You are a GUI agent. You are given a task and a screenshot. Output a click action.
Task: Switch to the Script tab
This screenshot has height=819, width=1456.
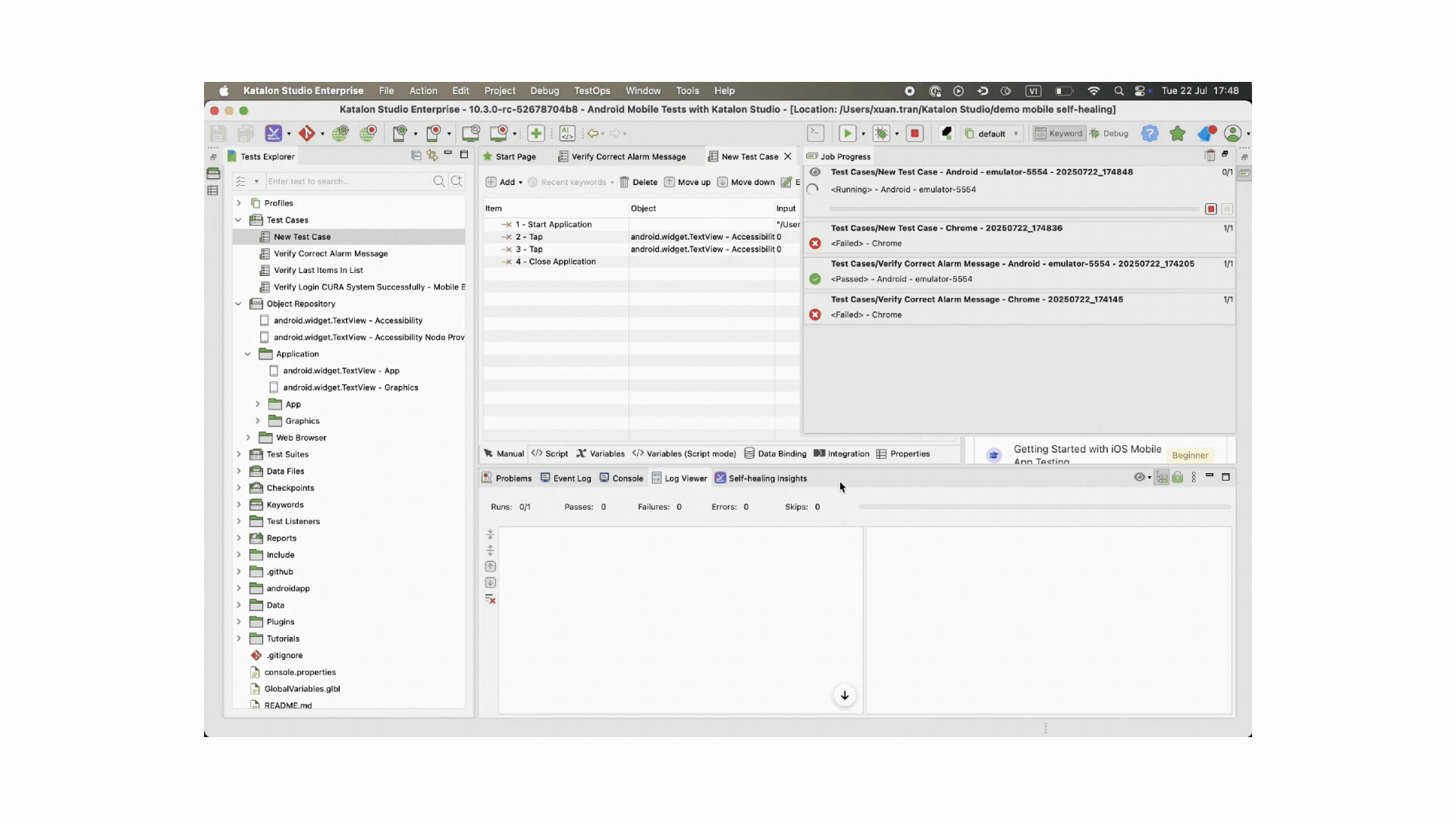pos(550,453)
